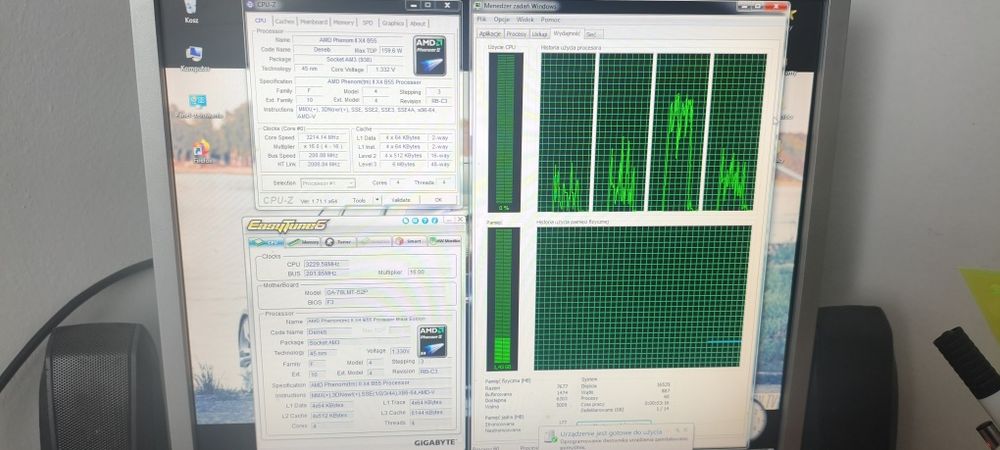Click the GIGABYTE logo in EasyTune6
The width and height of the screenshot is (1000, 450).
pos(434,442)
